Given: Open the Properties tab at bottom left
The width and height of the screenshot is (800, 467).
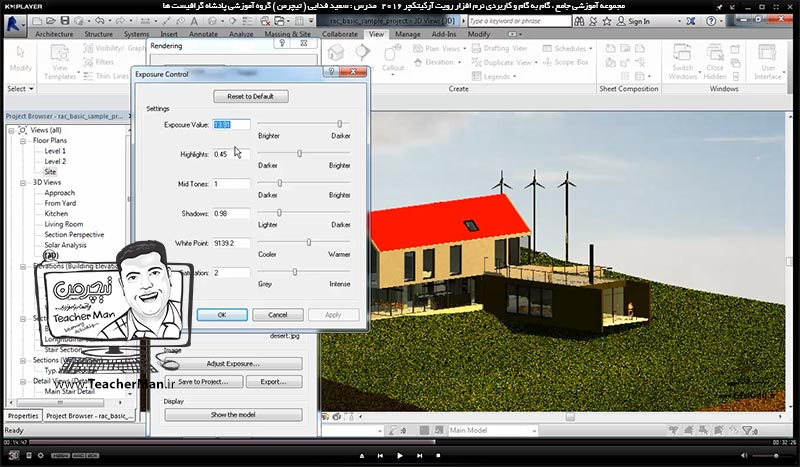Looking at the screenshot, I should (x=23, y=416).
